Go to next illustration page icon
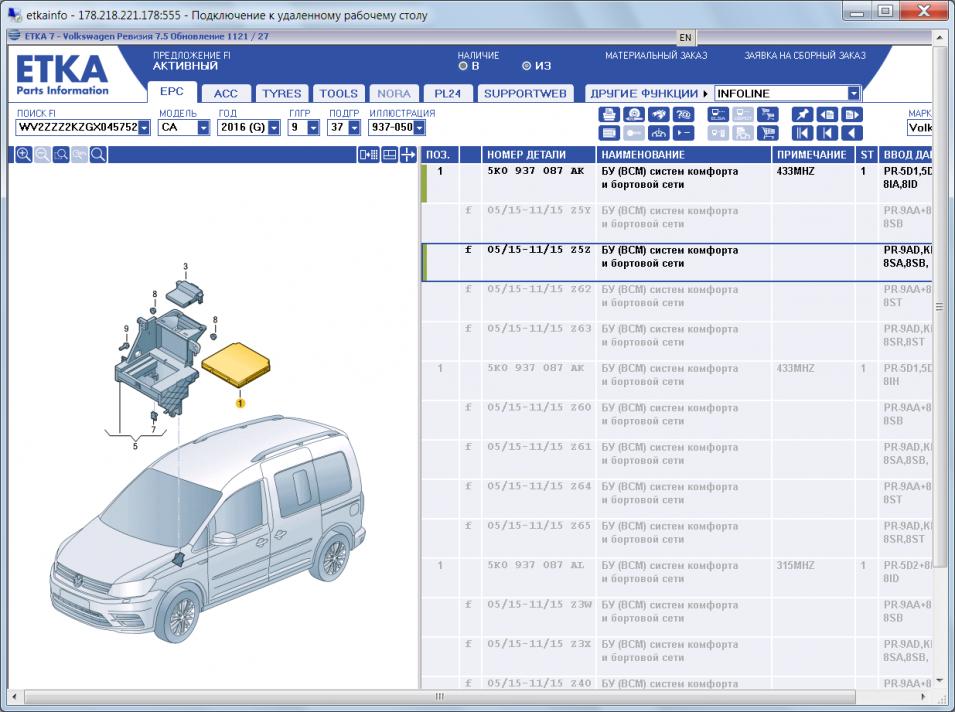 click(x=851, y=115)
